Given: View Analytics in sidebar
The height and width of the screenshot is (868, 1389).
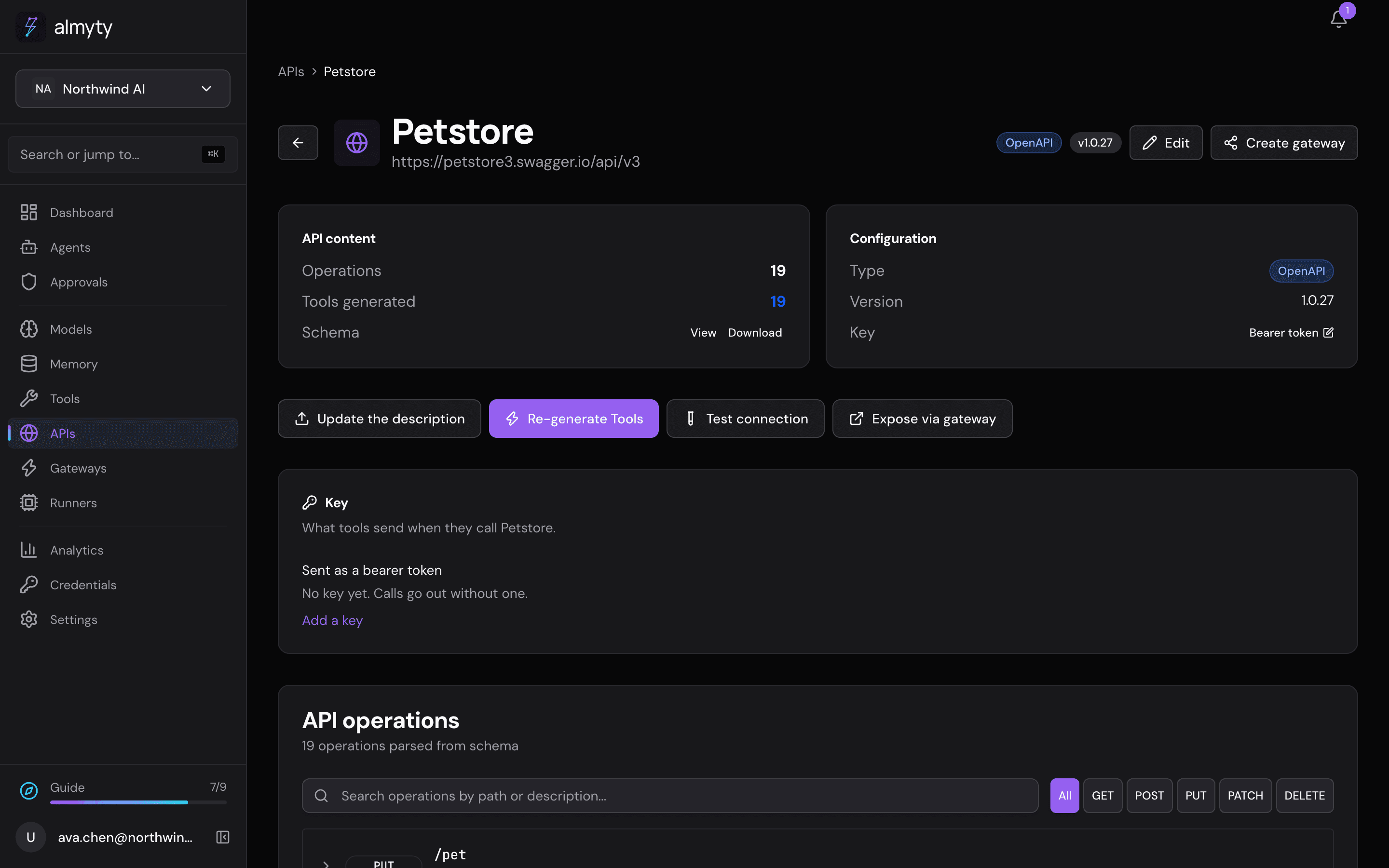Looking at the screenshot, I should pyautogui.click(x=123, y=550).
